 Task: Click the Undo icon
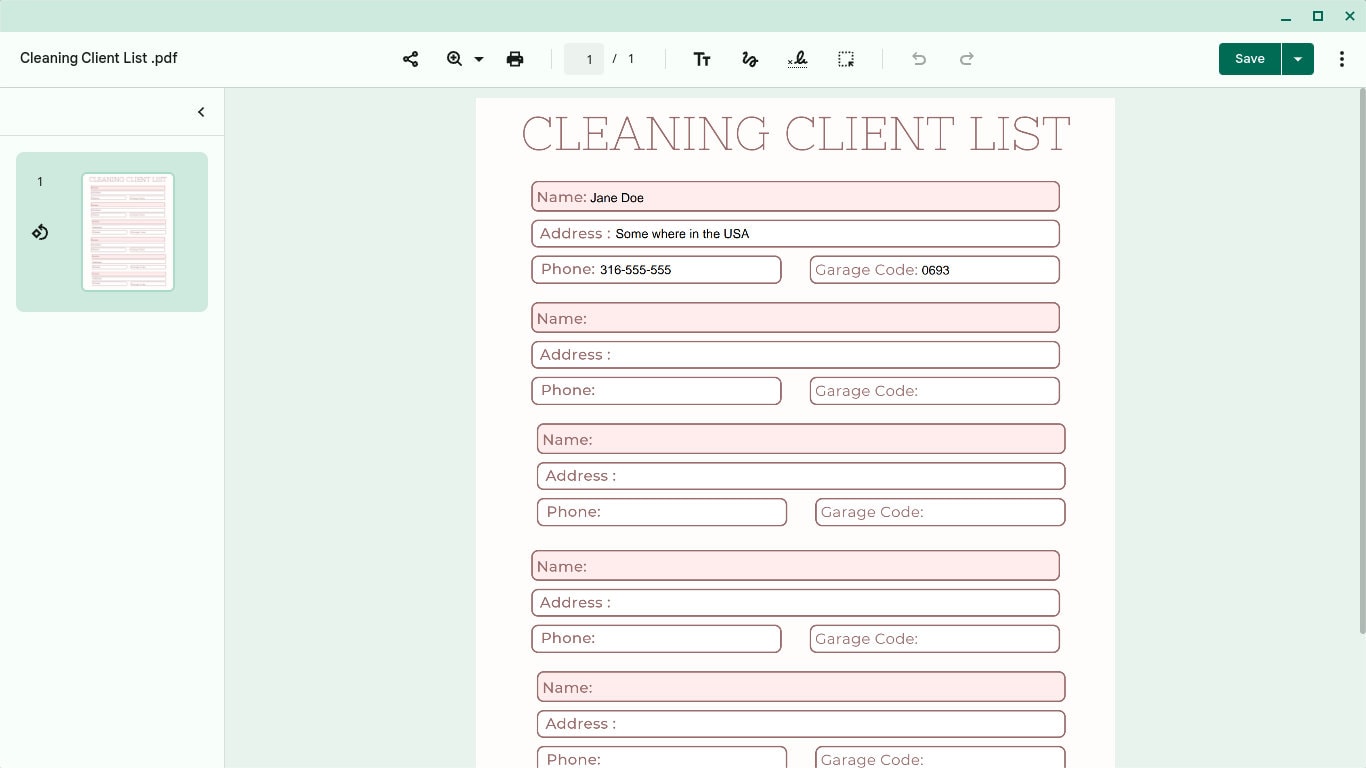coord(918,59)
